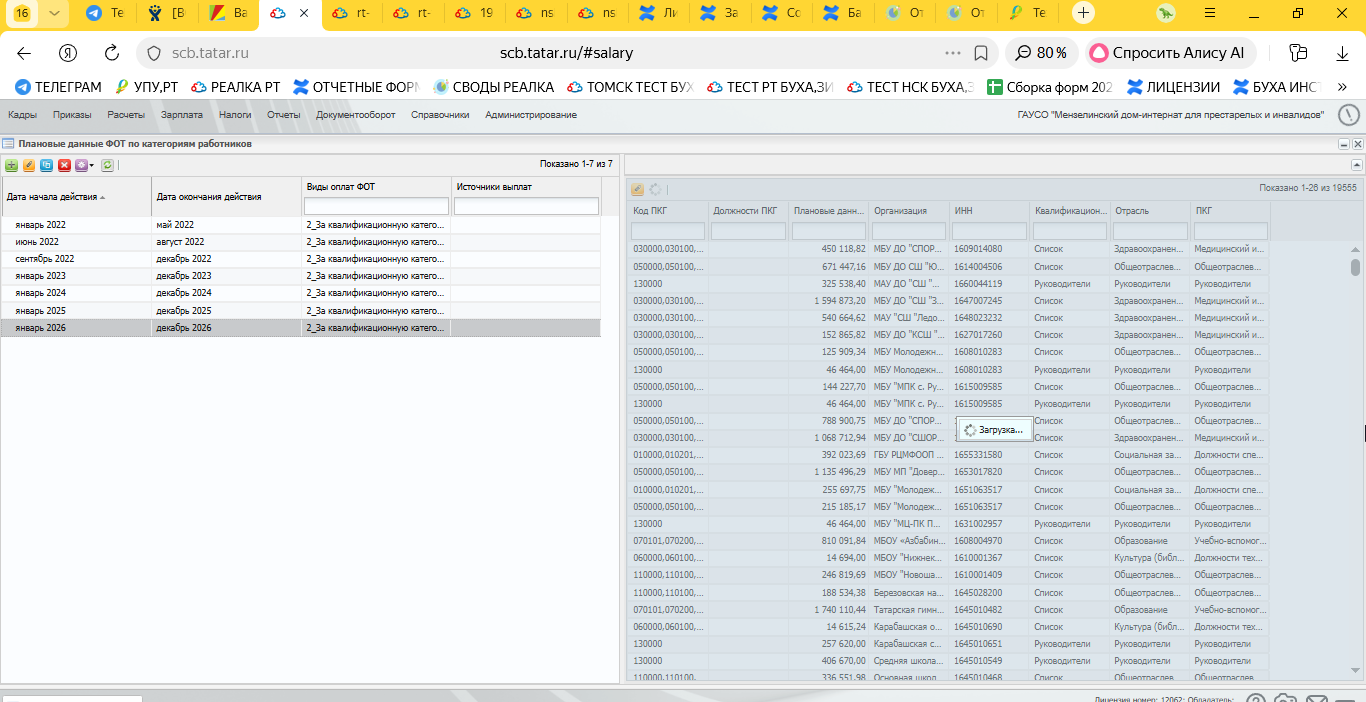Reload the page with browser refresh icon
This screenshot has height=702, width=1366.
click(x=112, y=53)
